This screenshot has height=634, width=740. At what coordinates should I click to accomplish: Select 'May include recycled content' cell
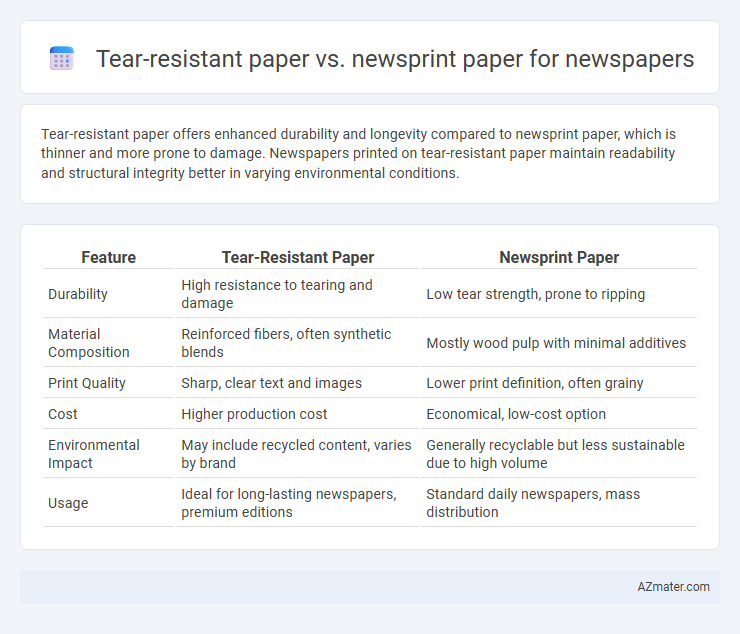point(298,454)
